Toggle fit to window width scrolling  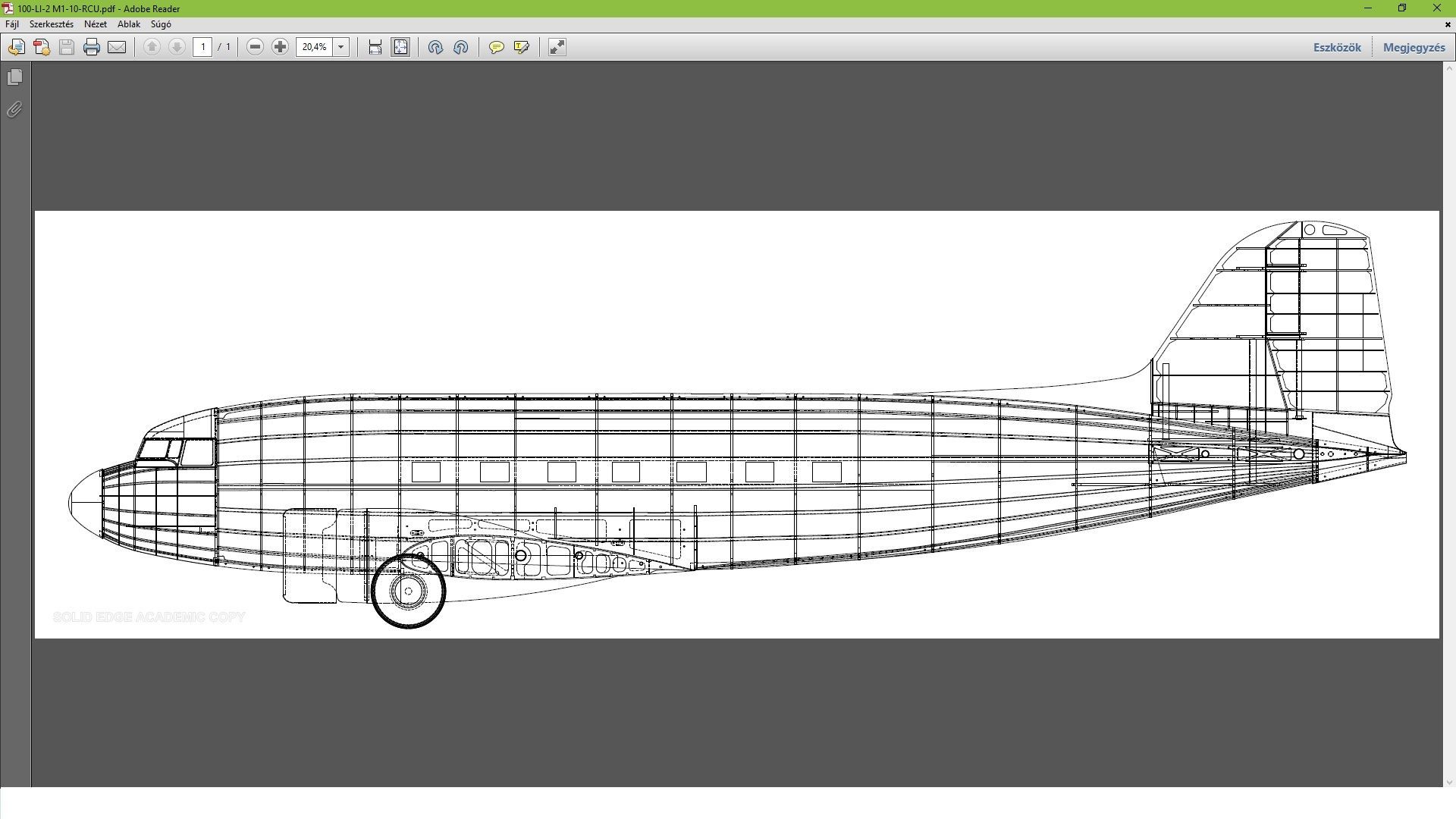pos(375,47)
